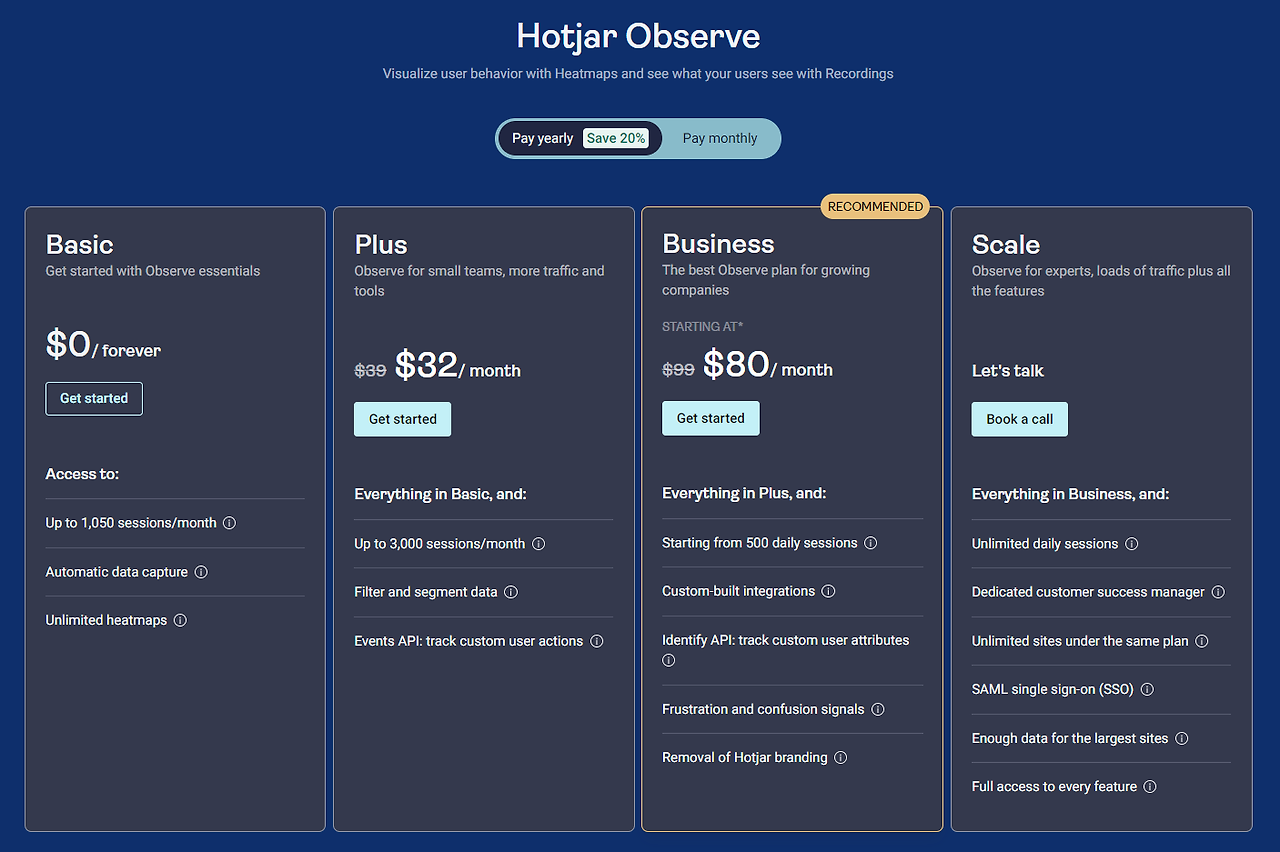
Task: Switch billing to Pay yearly
Action: (580, 138)
